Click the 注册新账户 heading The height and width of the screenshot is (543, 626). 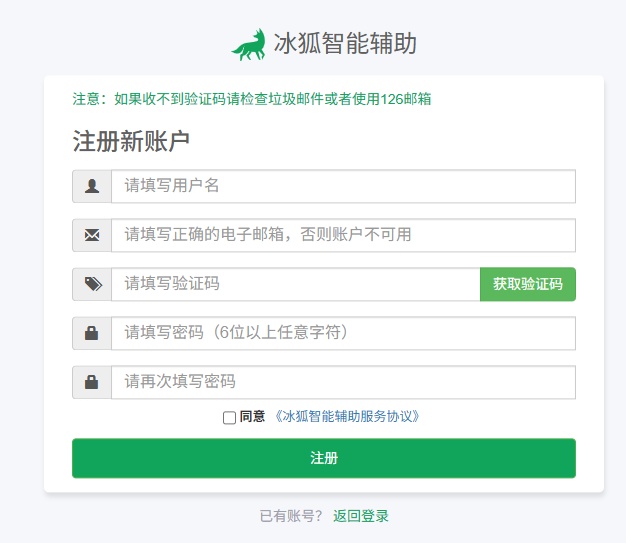[131, 141]
